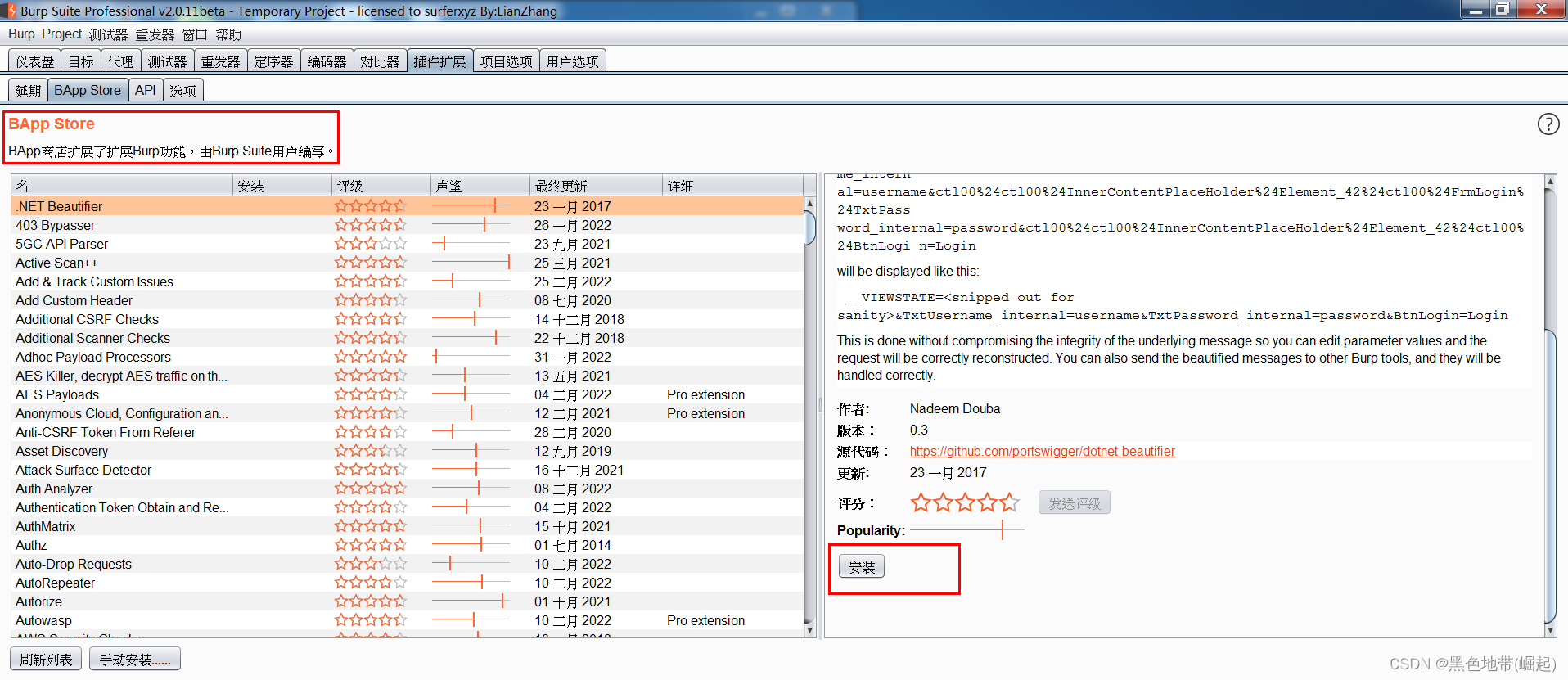
Task: Select Additional CSRF Checks extension
Action: [408, 319]
